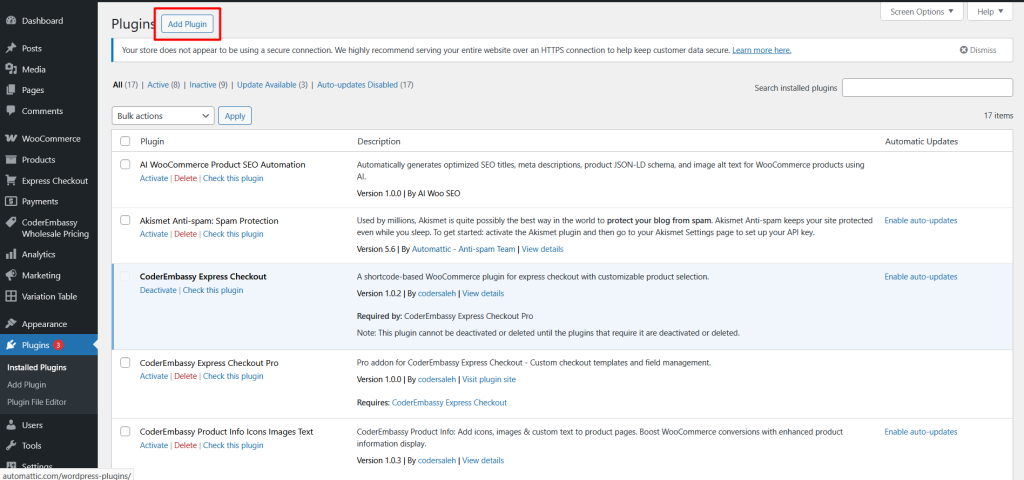Select the AI WooCommerce Product SEO Automation checkbox
The width and height of the screenshot is (1024, 480).
pos(125,164)
